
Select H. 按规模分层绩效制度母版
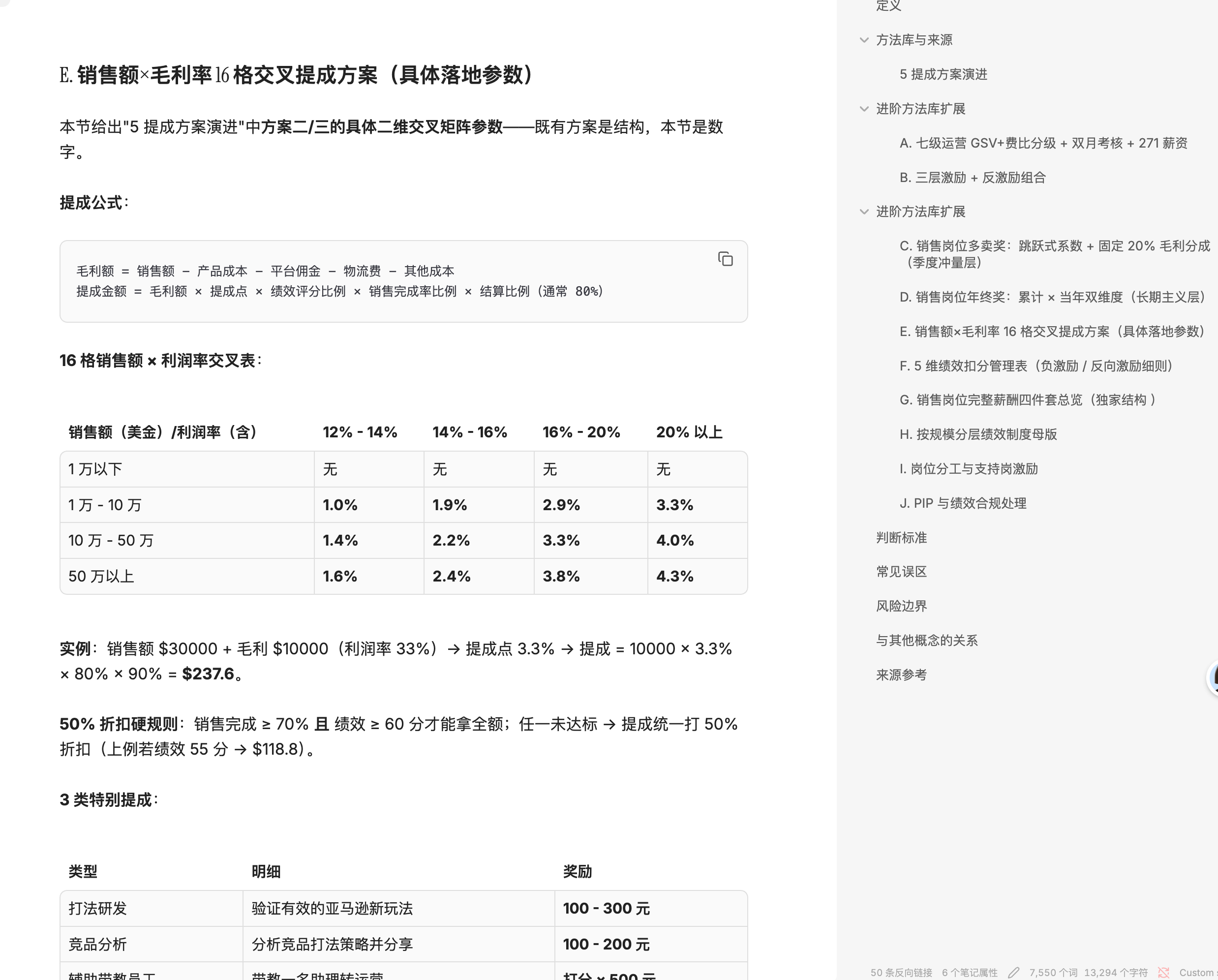978,434
